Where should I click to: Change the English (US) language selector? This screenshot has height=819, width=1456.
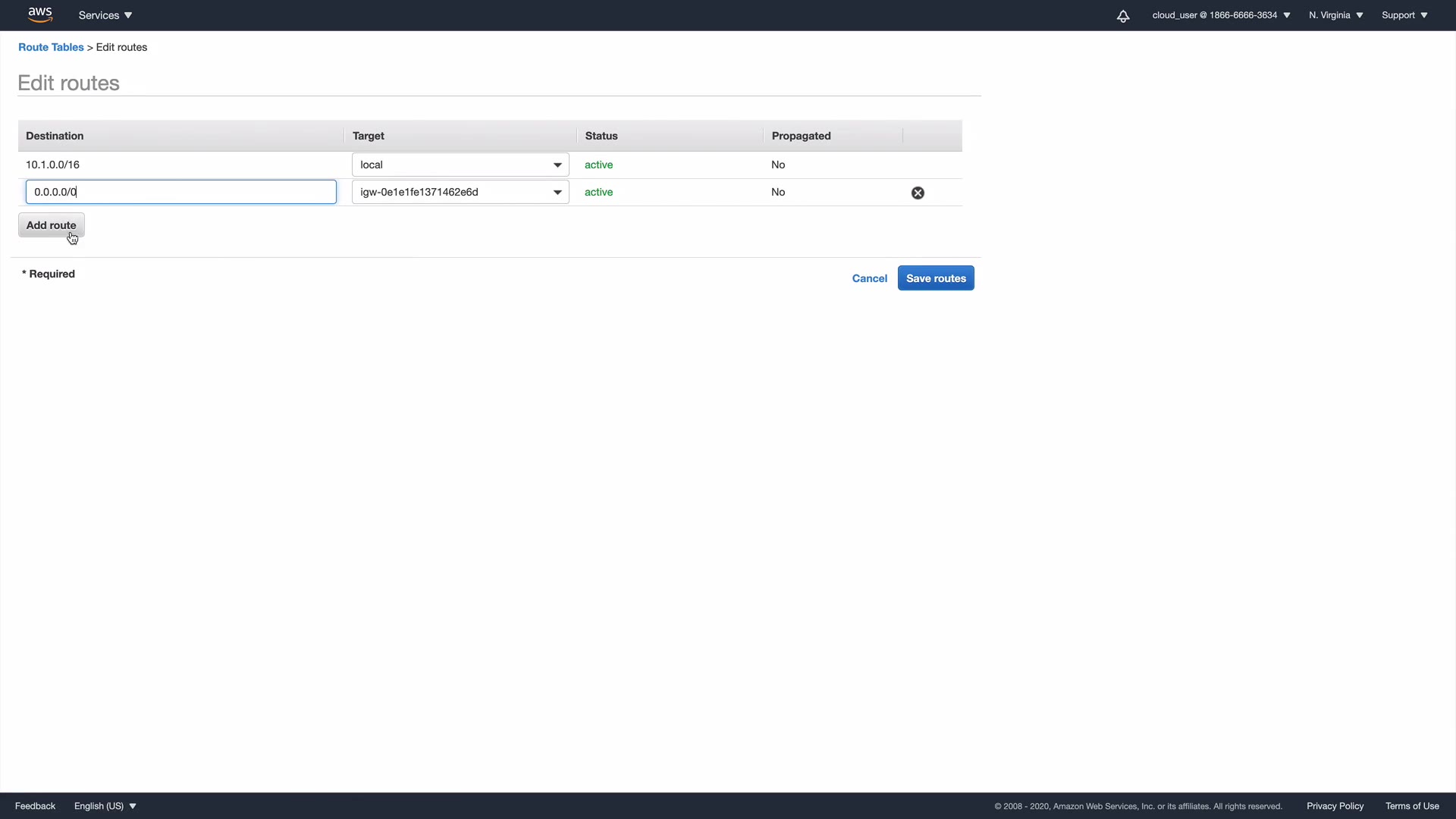click(x=105, y=806)
